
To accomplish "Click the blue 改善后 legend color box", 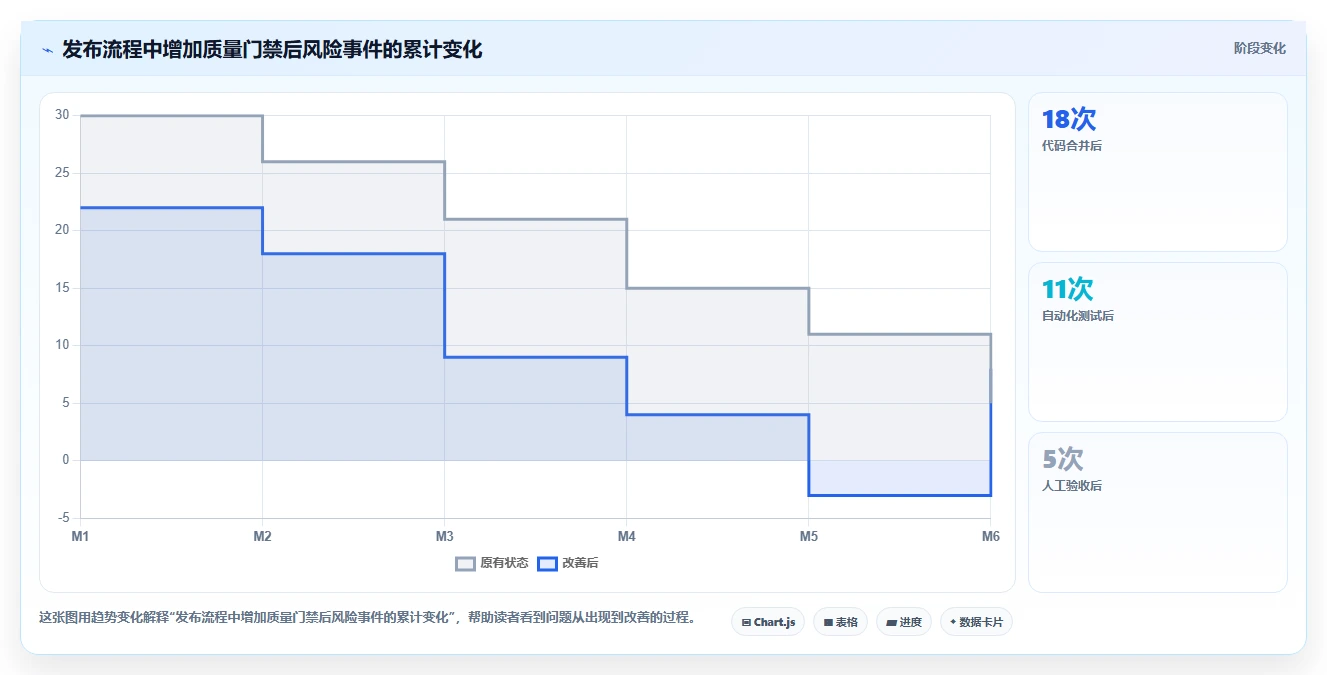I will click(x=547, y=563).
